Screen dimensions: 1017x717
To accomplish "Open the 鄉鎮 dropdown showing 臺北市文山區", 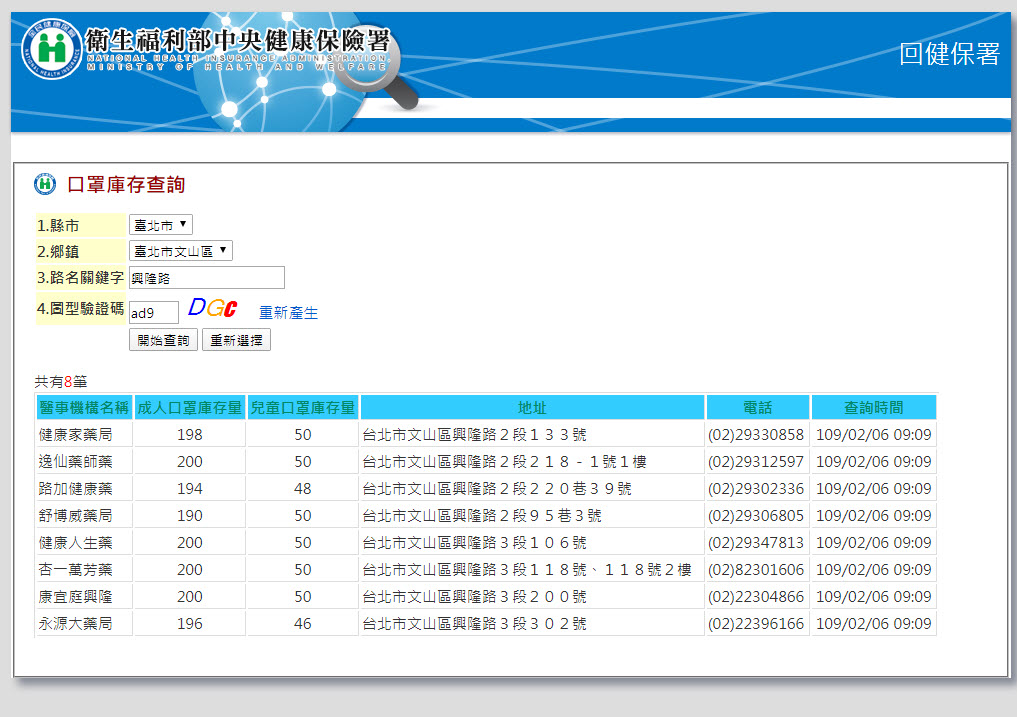I will click(181, 251).
